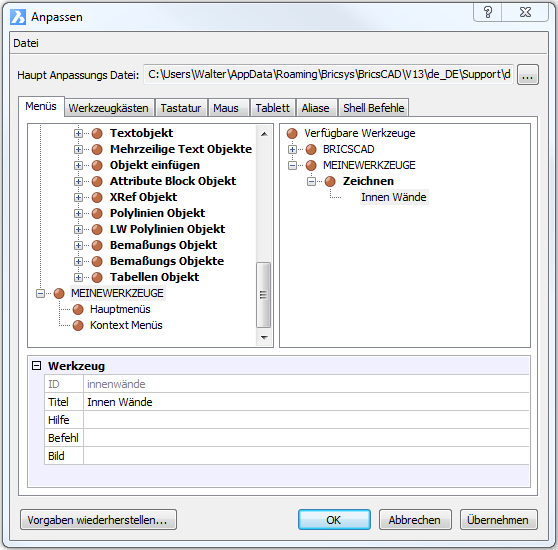Click the Kontext Menüs node icon
This screenshot has height=550, width=558.
78,325
